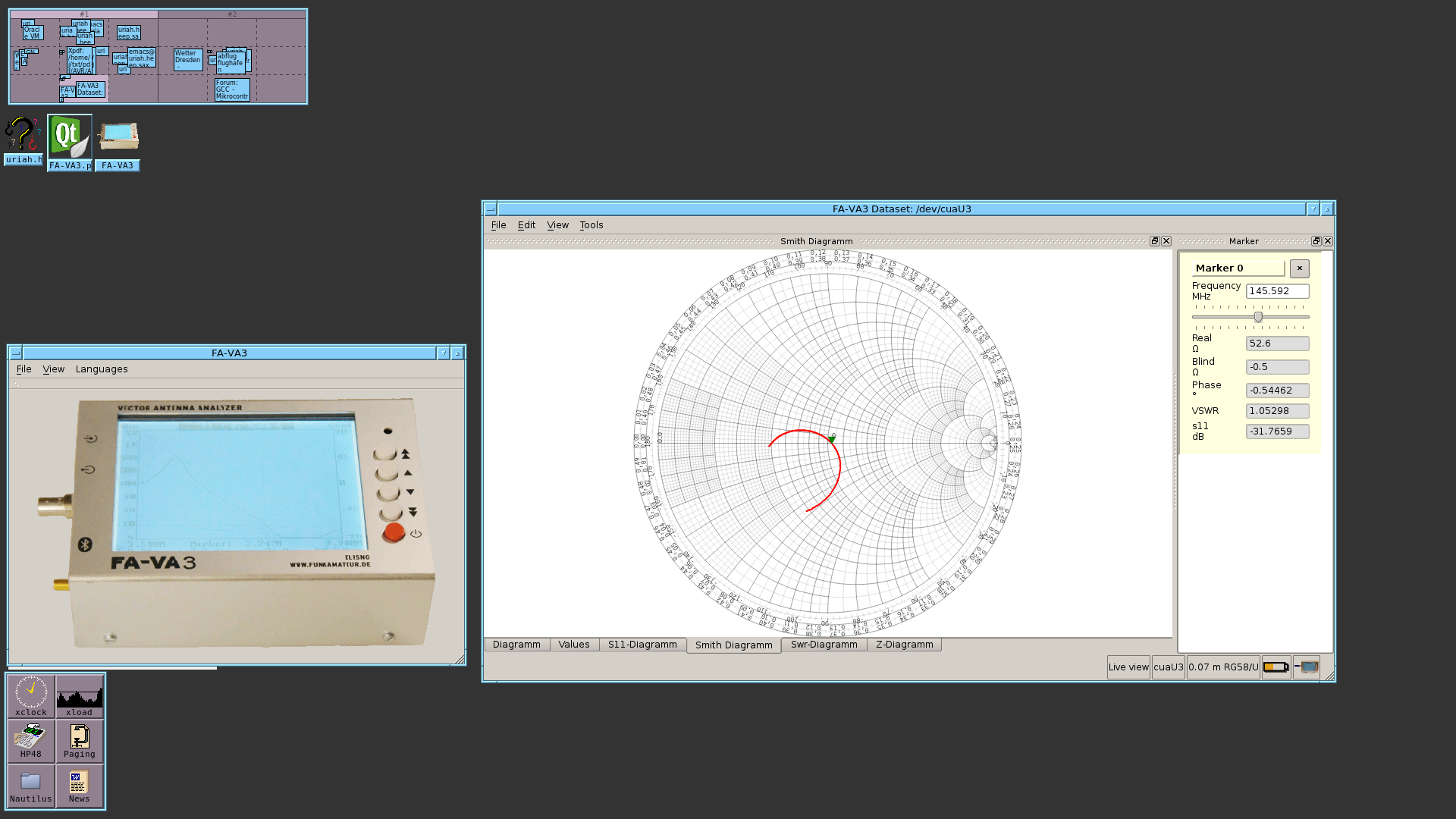Remove Marker 0 with its x button
1456x819 pixels.
click(1299, 268)
